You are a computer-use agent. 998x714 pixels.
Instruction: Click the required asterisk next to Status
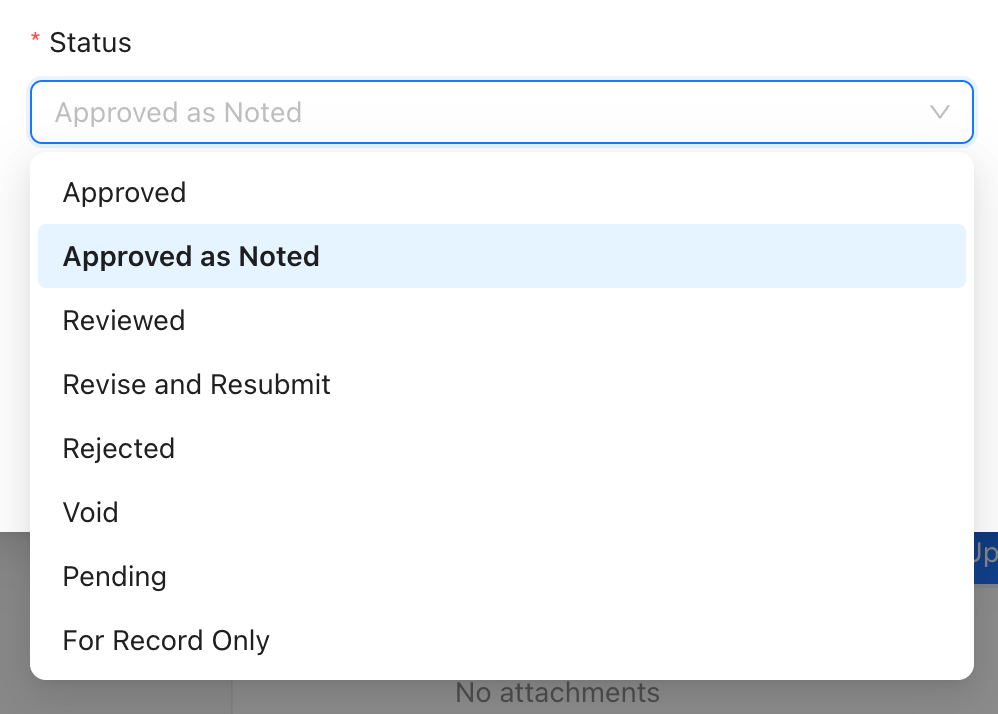point(35,36)
